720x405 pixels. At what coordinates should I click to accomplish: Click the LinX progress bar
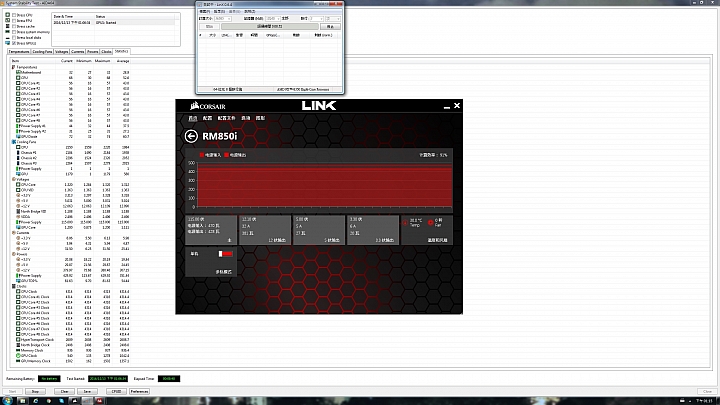[269, 27]
